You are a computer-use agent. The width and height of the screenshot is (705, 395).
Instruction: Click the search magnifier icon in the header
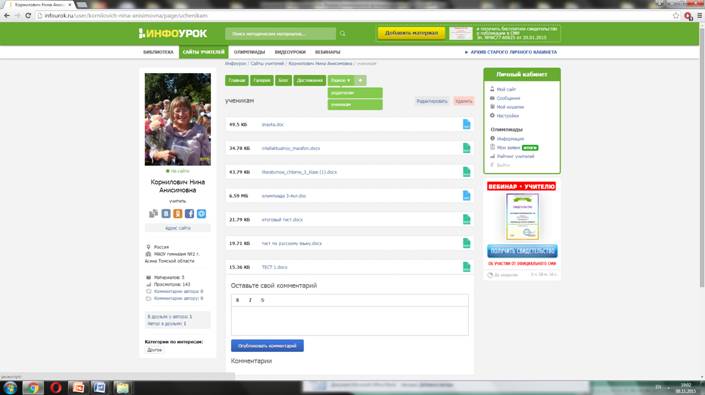tap(343, 34)
